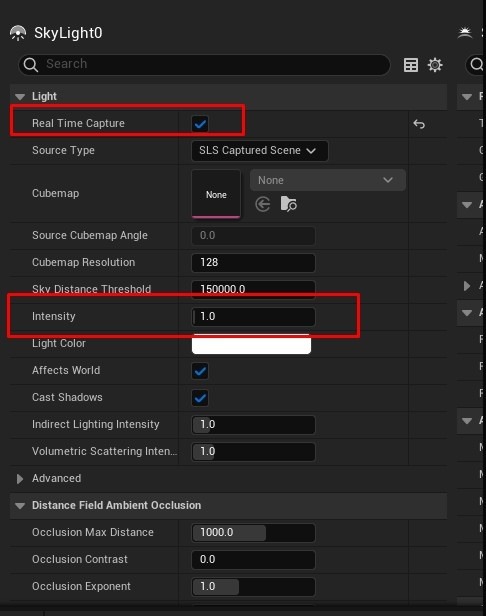The image size is (486, 616).
Task: Click the sun light icon in adjacent panel
Action: [465, 33]
